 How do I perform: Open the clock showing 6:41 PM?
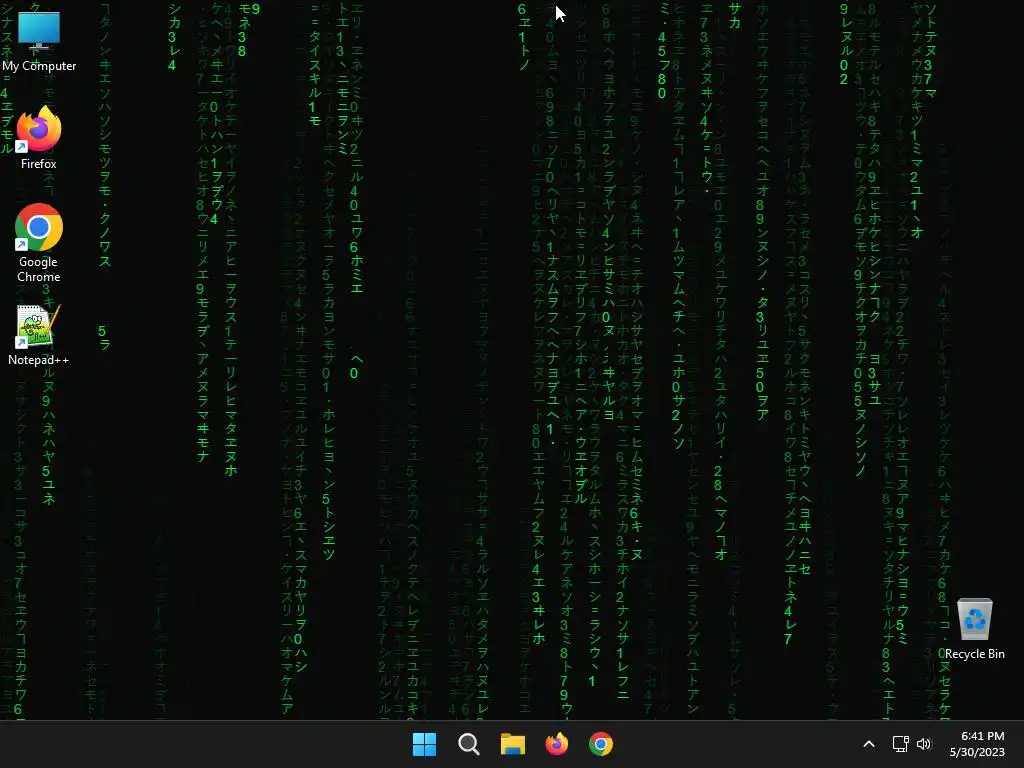click(982, 736)
